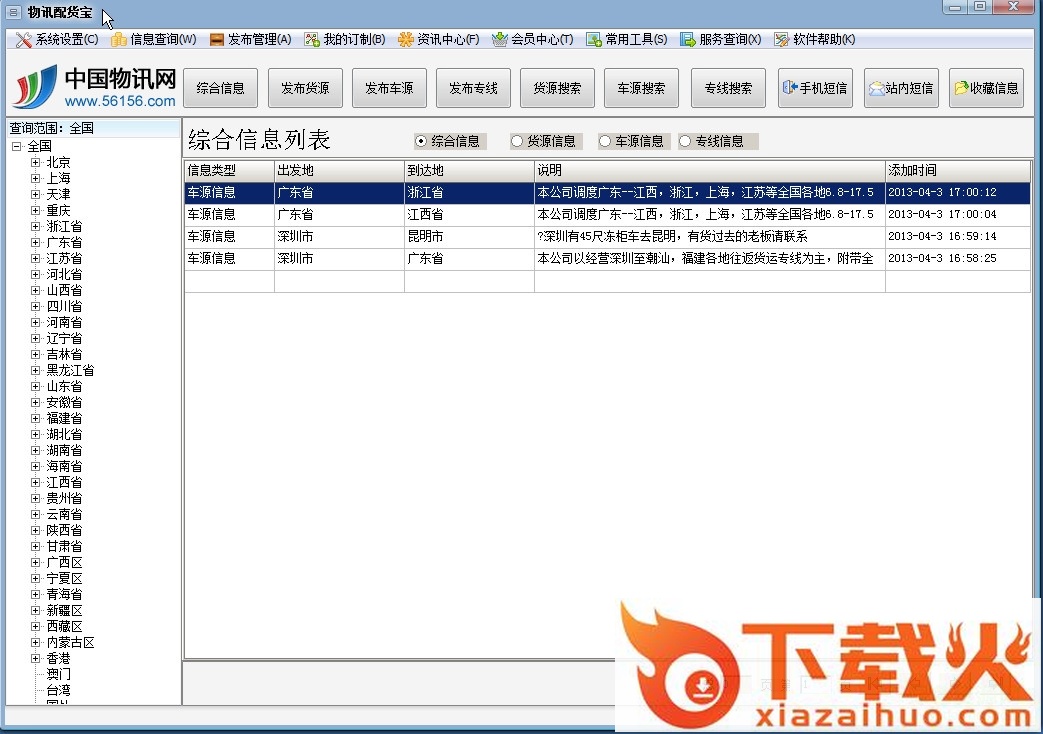1043x734 pixels.
Task: Click the 信息查询 menu icon
Action: (119, 40)
